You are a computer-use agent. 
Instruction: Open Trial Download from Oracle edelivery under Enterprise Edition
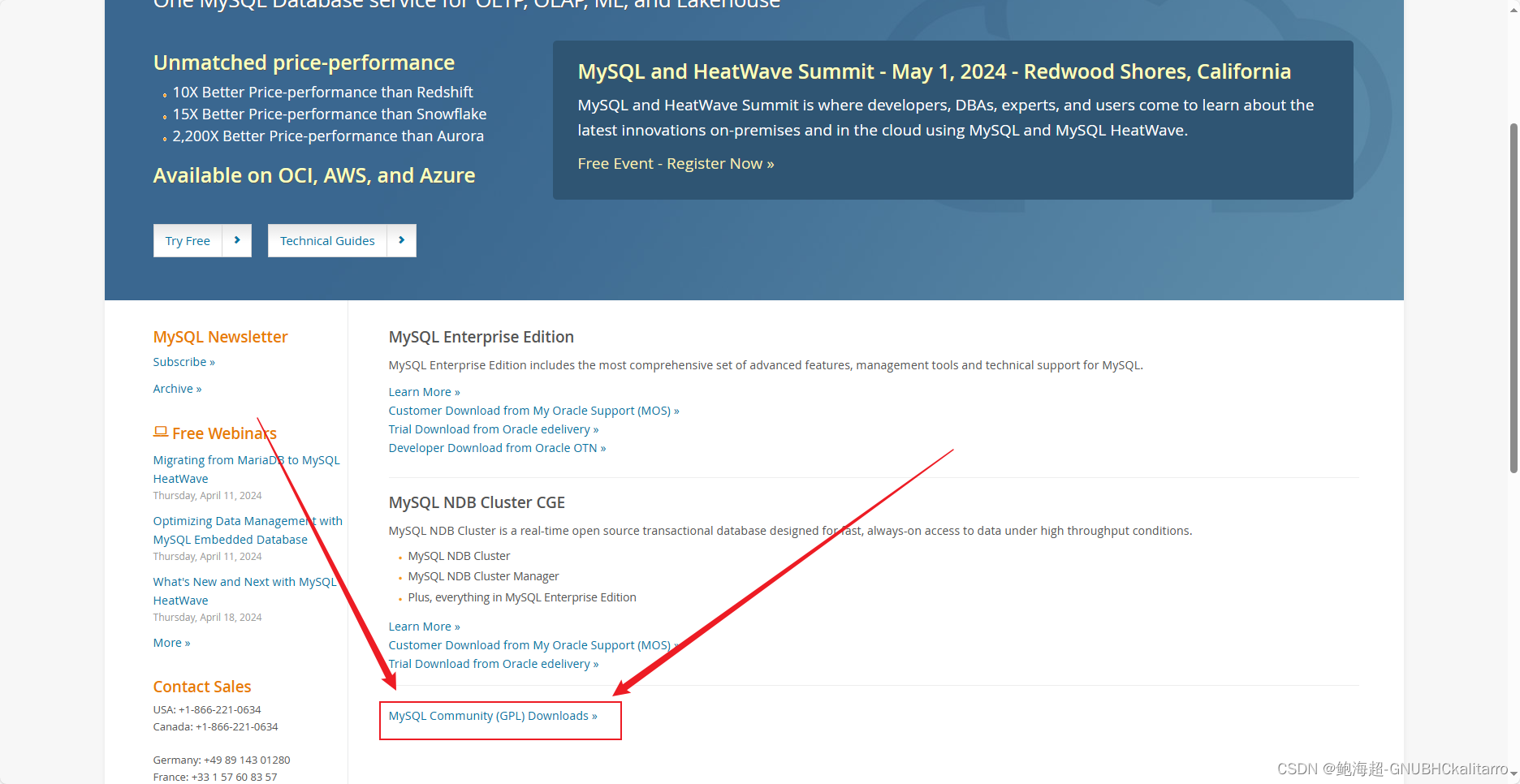click(x=493, y=429)
